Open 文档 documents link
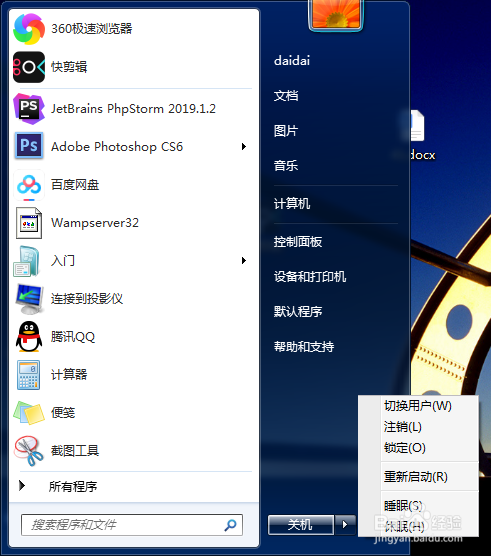 (286, 96)
